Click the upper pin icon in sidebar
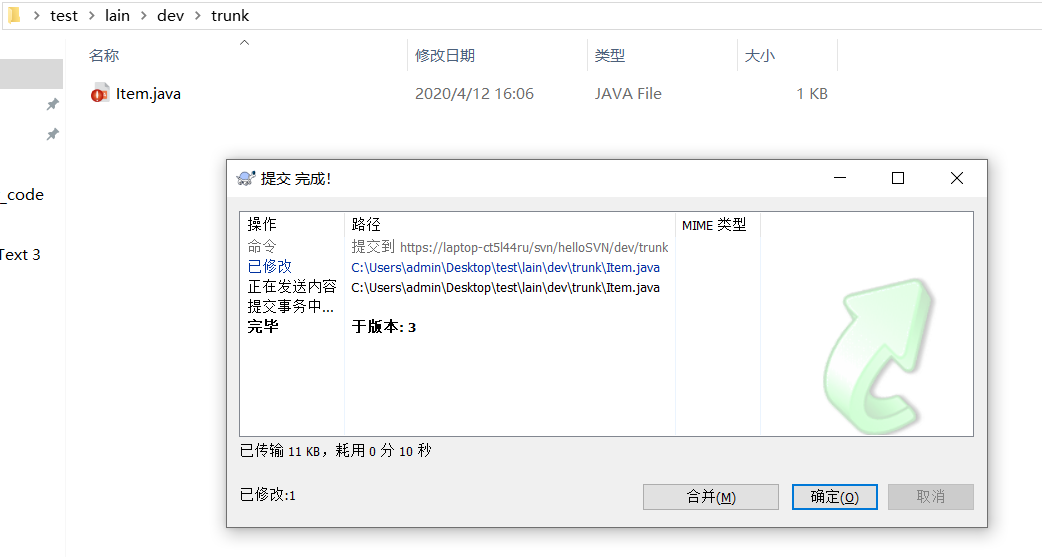This screenshot has width=1042, height=557. (52, 104)
